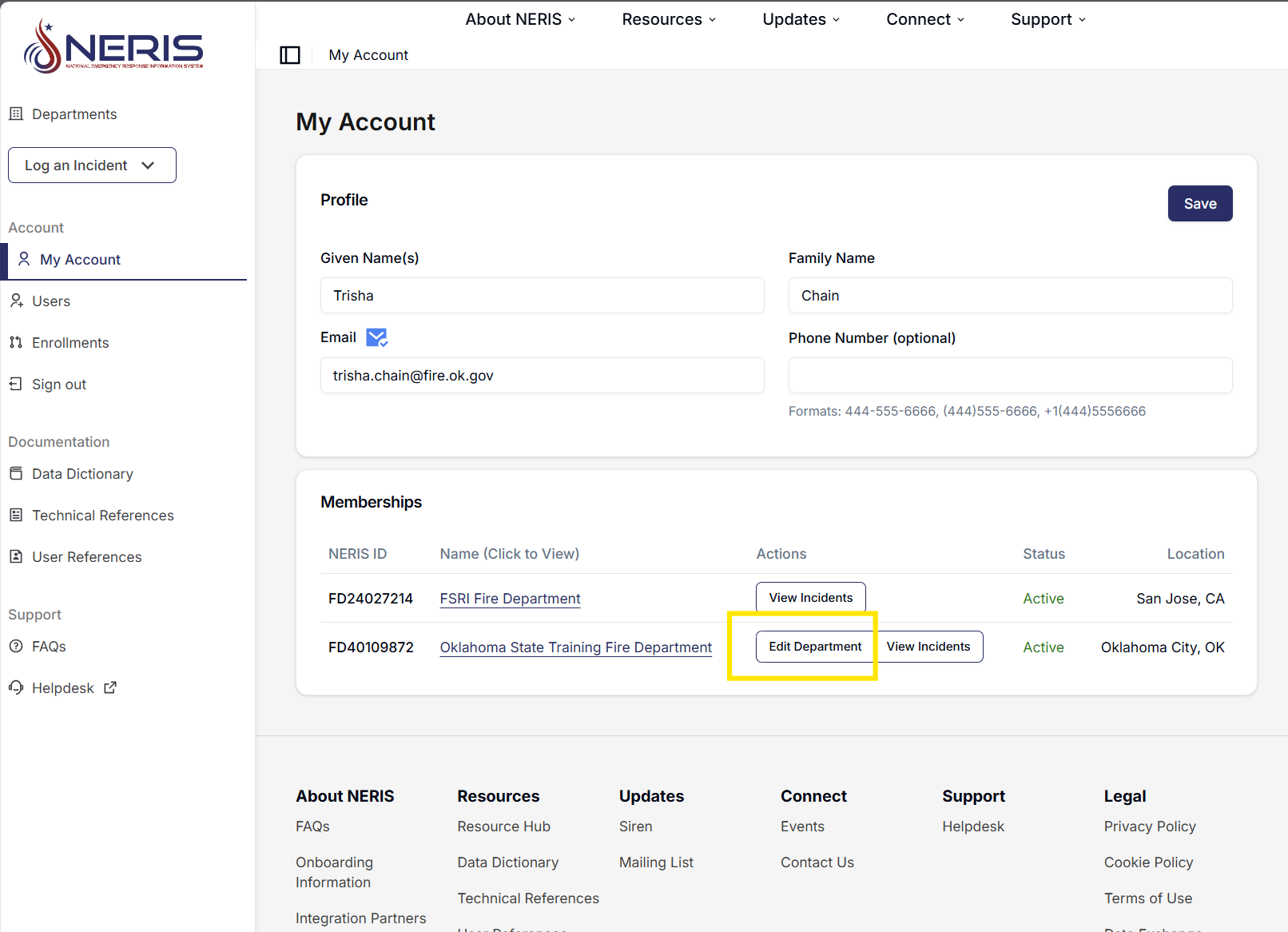This screenshot has width=1288, height=932.
Task: View Incidents for FSRI Fire Department
Action: [810, 598]
